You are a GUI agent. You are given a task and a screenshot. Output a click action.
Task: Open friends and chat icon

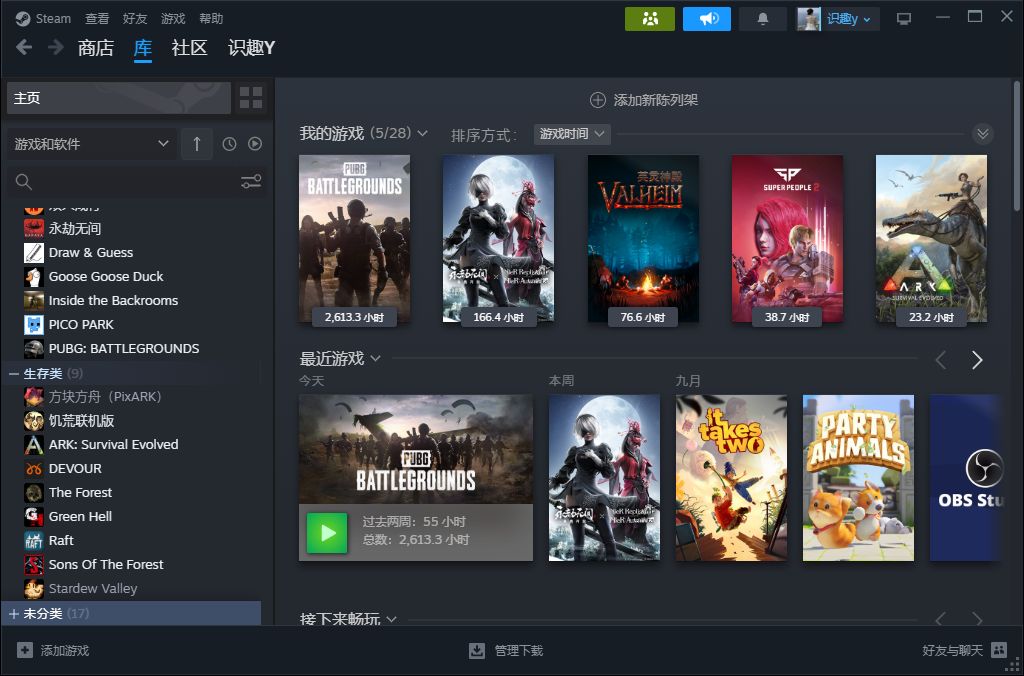coord(999,649)
